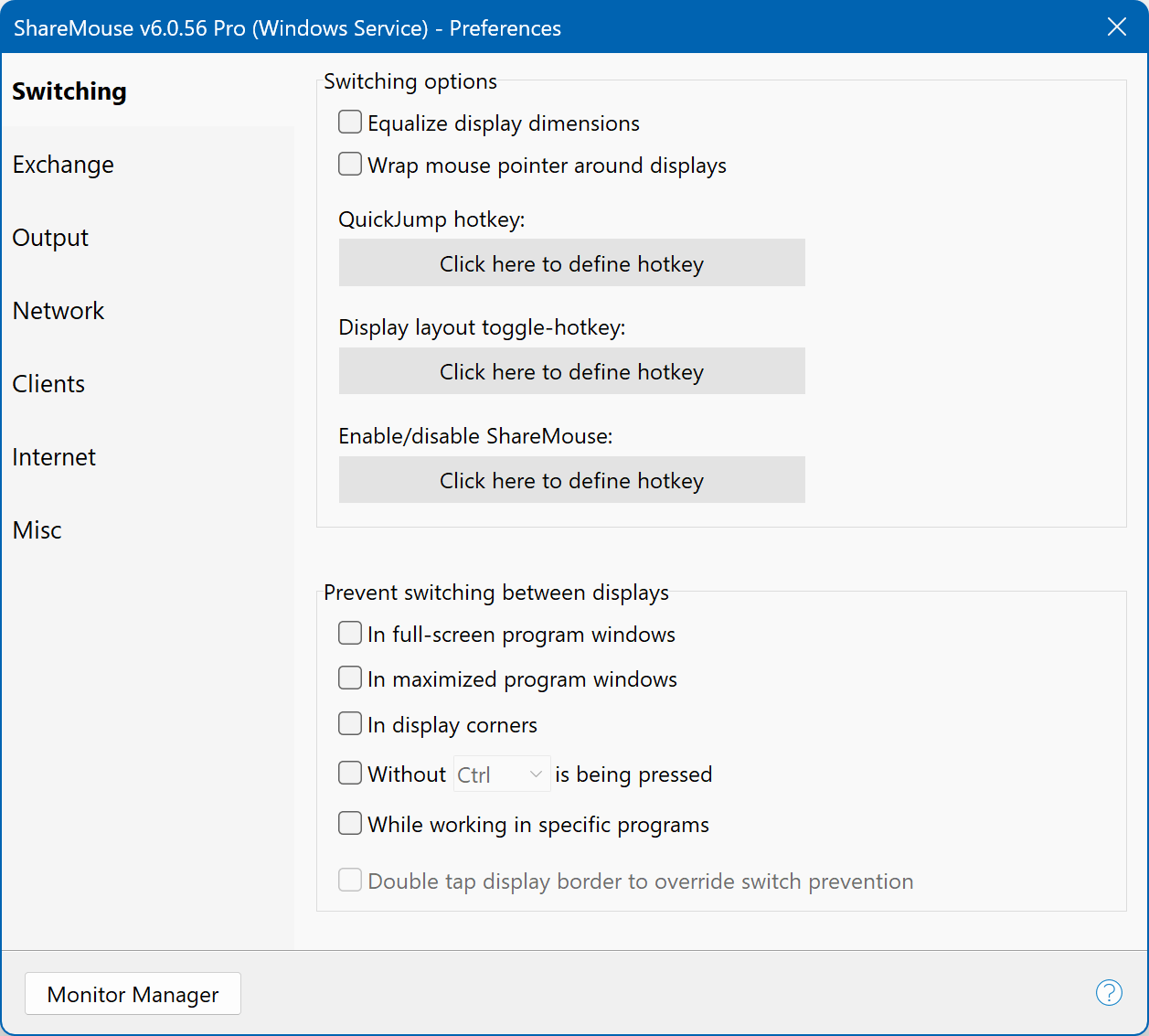Tick the Without key is being pressed checkbox
This screenshot has width=1149, height=1036.
[x=350, y=773]
